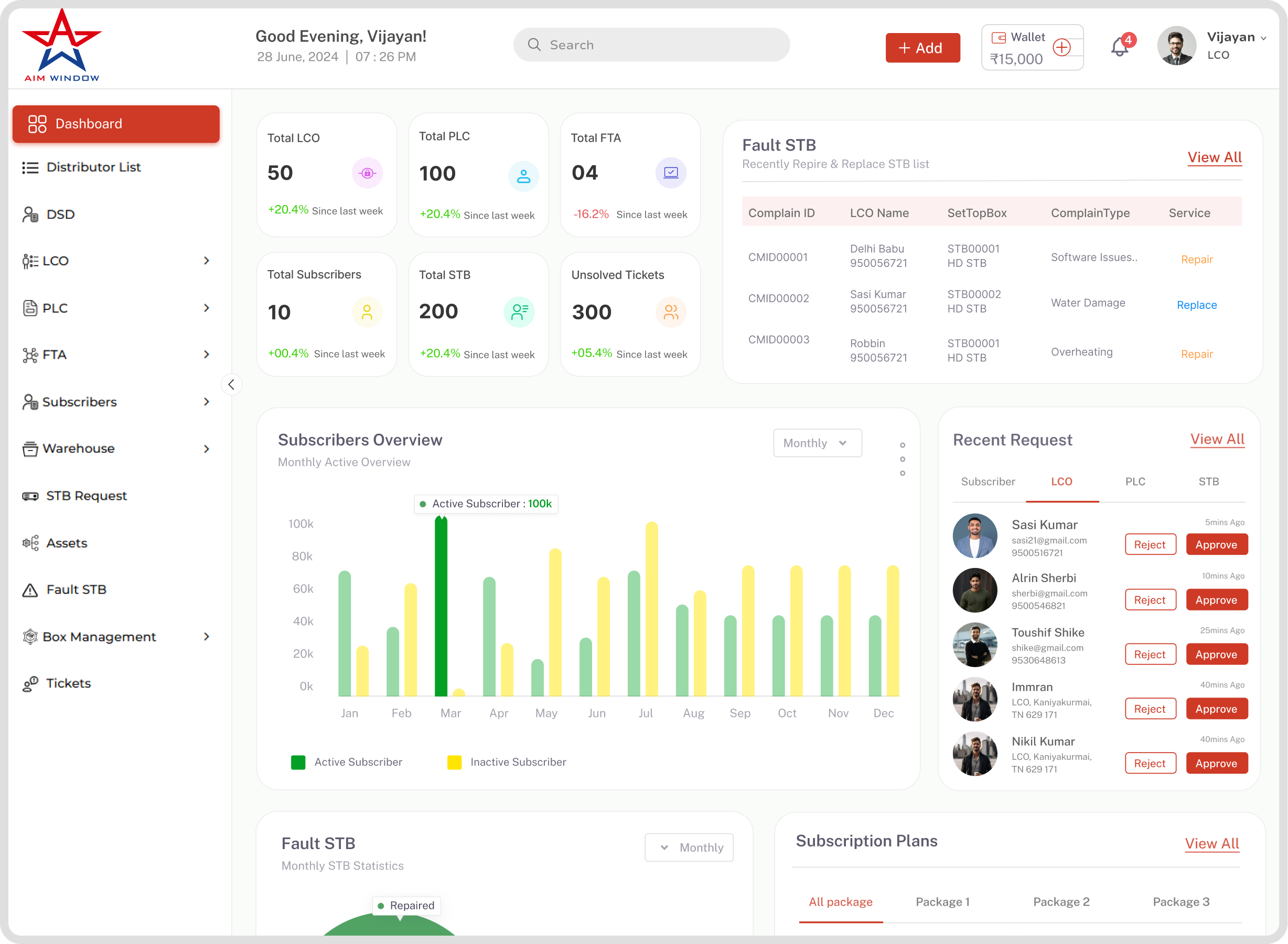
Task: Open the Vijayan profile dropdown
Action: pos(1263,38)
